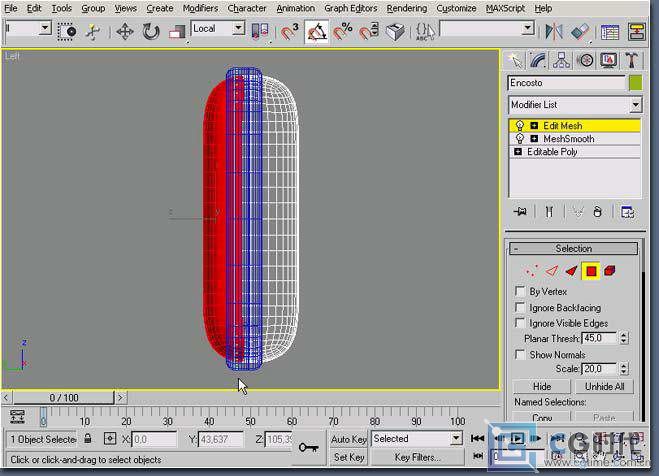Open the Create command panel tab
Screen dimensions: 659x476
515,60
